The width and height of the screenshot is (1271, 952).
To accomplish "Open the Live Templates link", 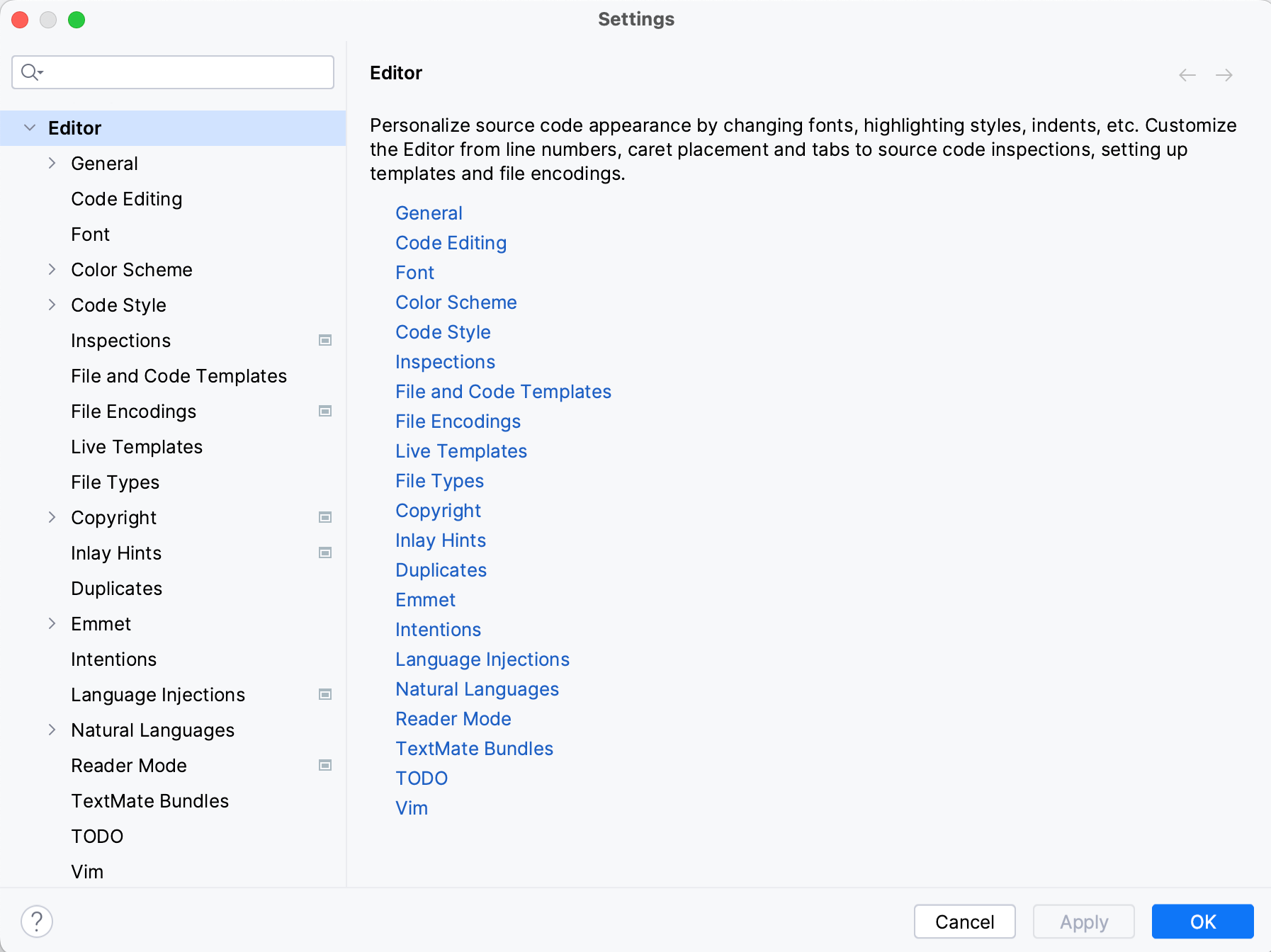I will click(461, 451).
